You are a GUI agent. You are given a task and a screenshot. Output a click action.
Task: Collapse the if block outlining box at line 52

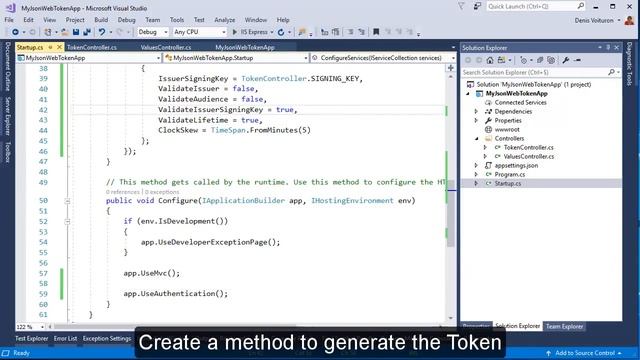67,222
